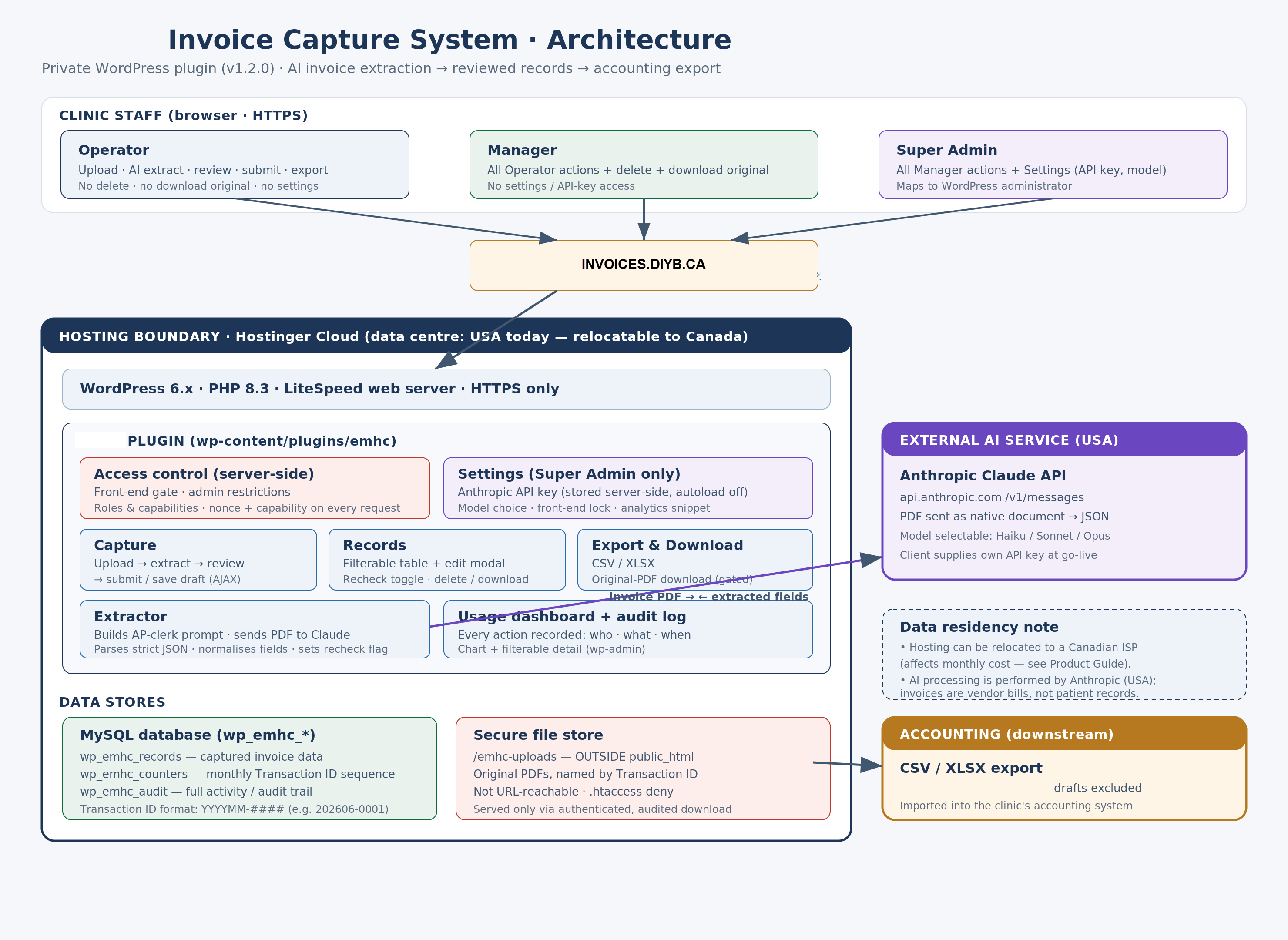Click the PLUGIN (wp-content/plugins/emhc) label
Viewport: 1288px width, 940px height.
click(x=262, y=441)
